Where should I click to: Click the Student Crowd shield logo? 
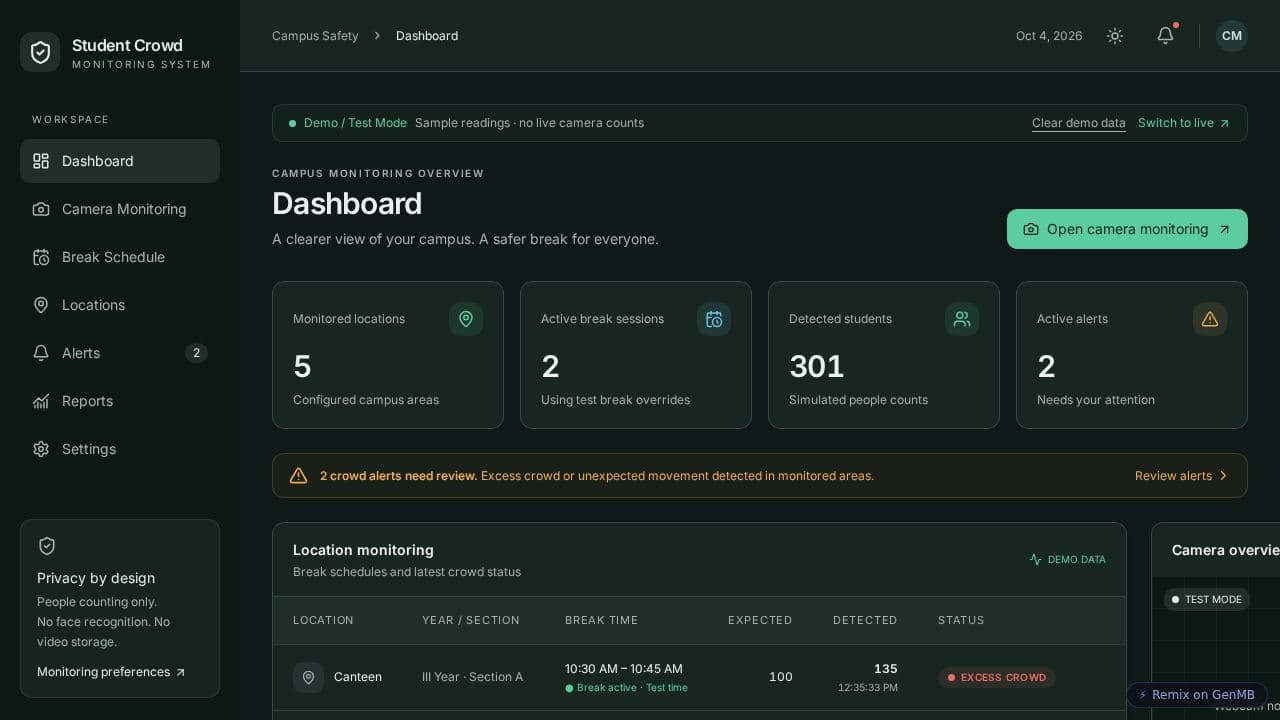click(40, 52)
